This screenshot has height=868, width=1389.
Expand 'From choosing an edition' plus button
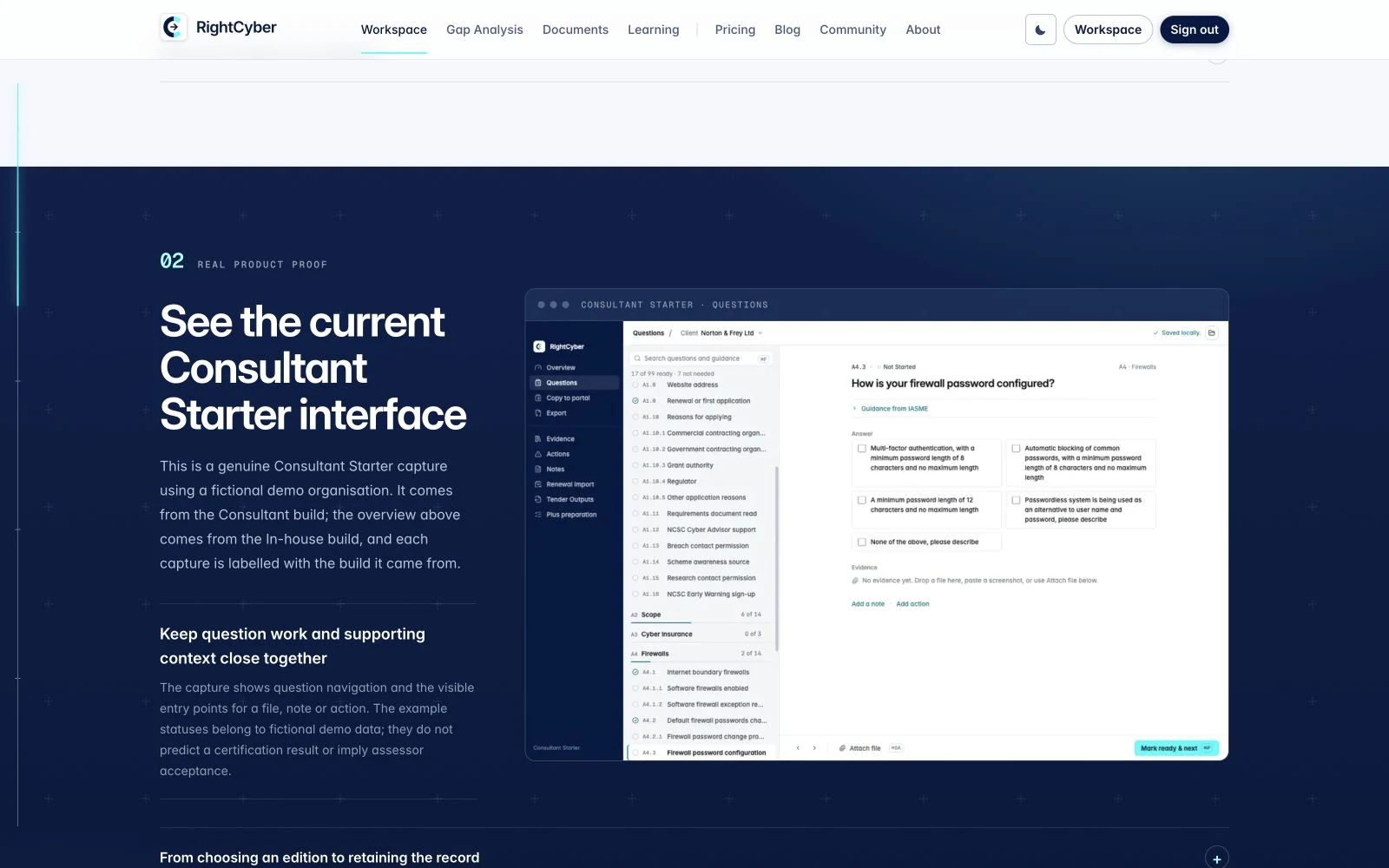click(1217, 858)
